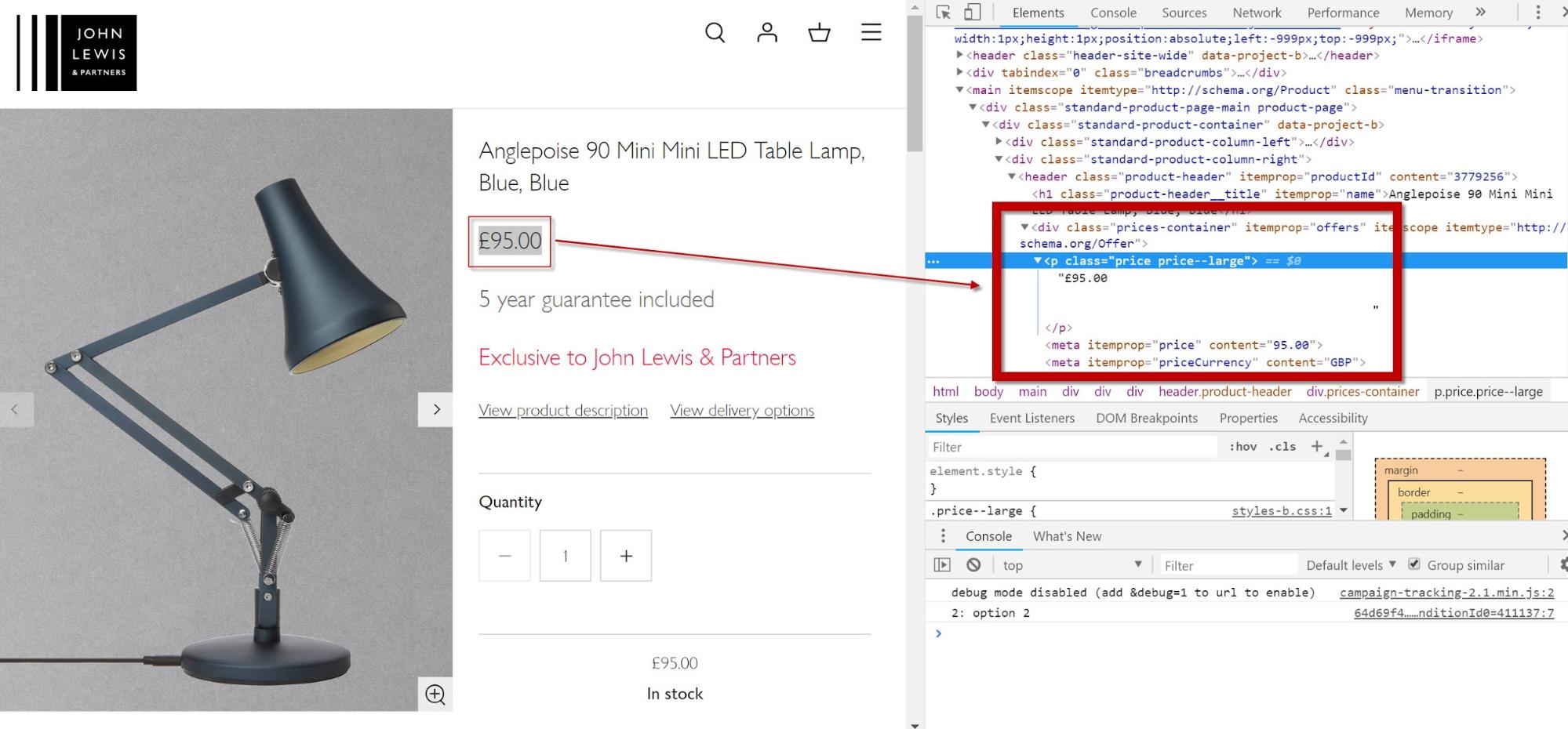Toggle the device toolbar icon
Viewport: 1568px width, 729px height.
(973, 13)
